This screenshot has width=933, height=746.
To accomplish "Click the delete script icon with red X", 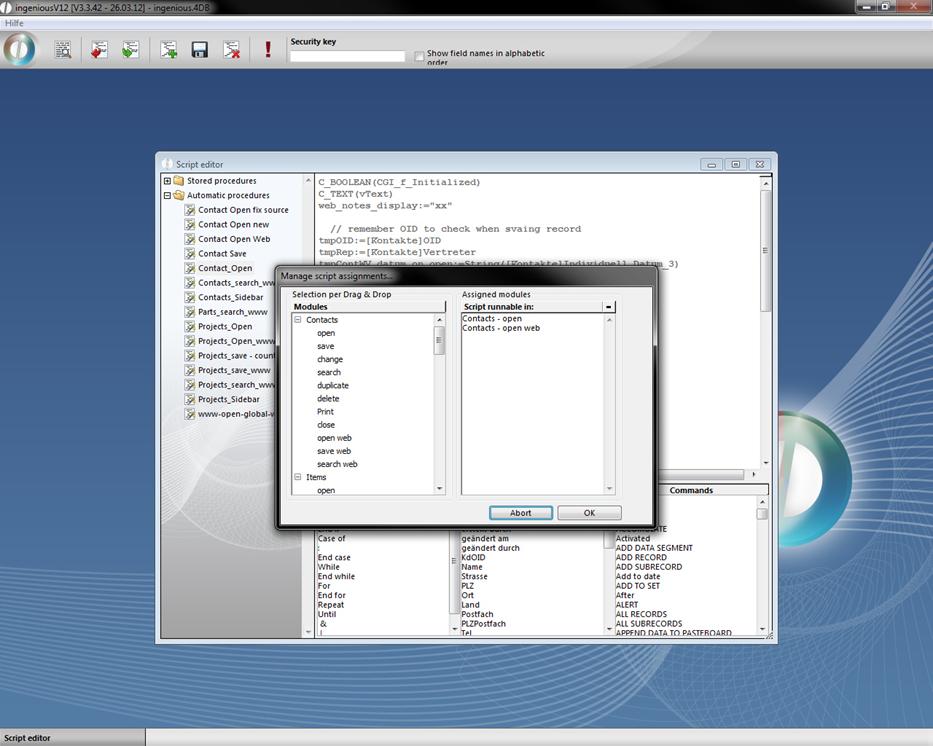I will (232, 49).
